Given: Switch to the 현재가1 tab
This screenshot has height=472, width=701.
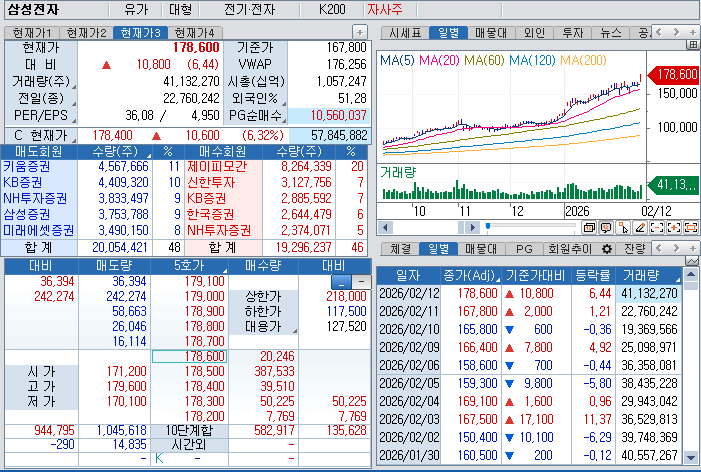Looking at the screenshot, I should (x=31, y=33).
